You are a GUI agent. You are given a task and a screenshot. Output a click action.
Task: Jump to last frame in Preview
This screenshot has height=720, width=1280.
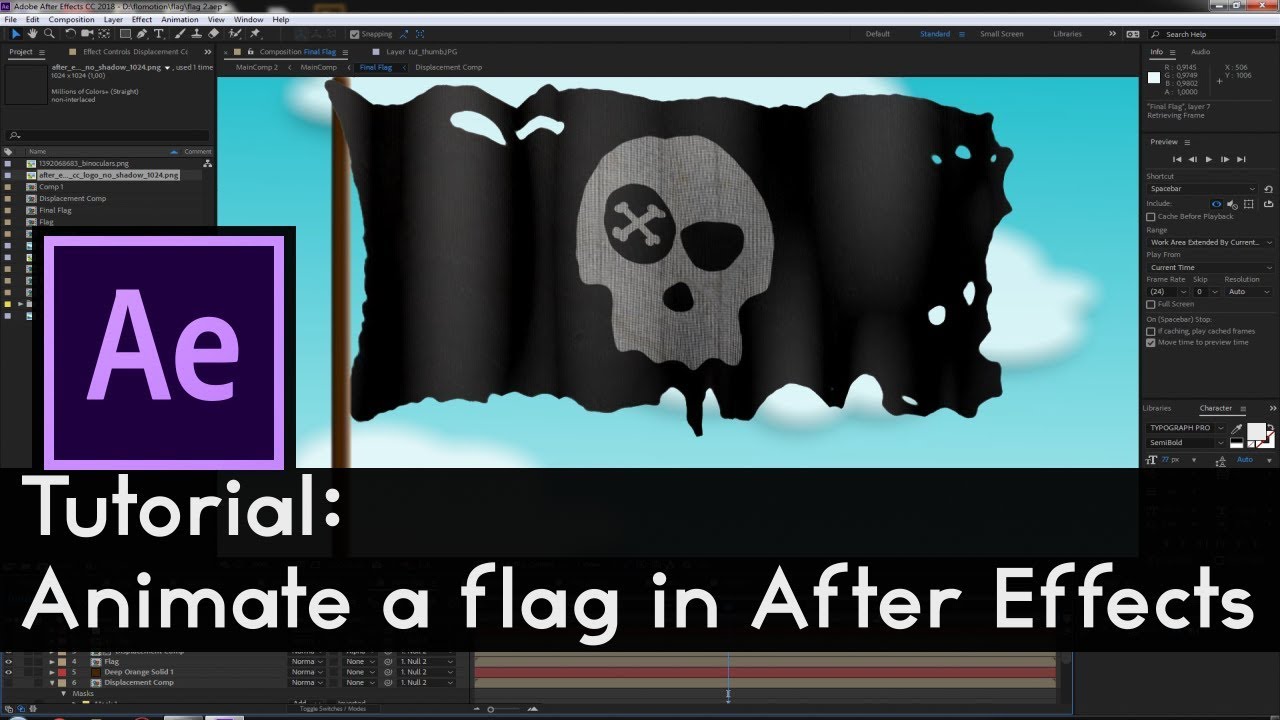(x=1241, y=159)
